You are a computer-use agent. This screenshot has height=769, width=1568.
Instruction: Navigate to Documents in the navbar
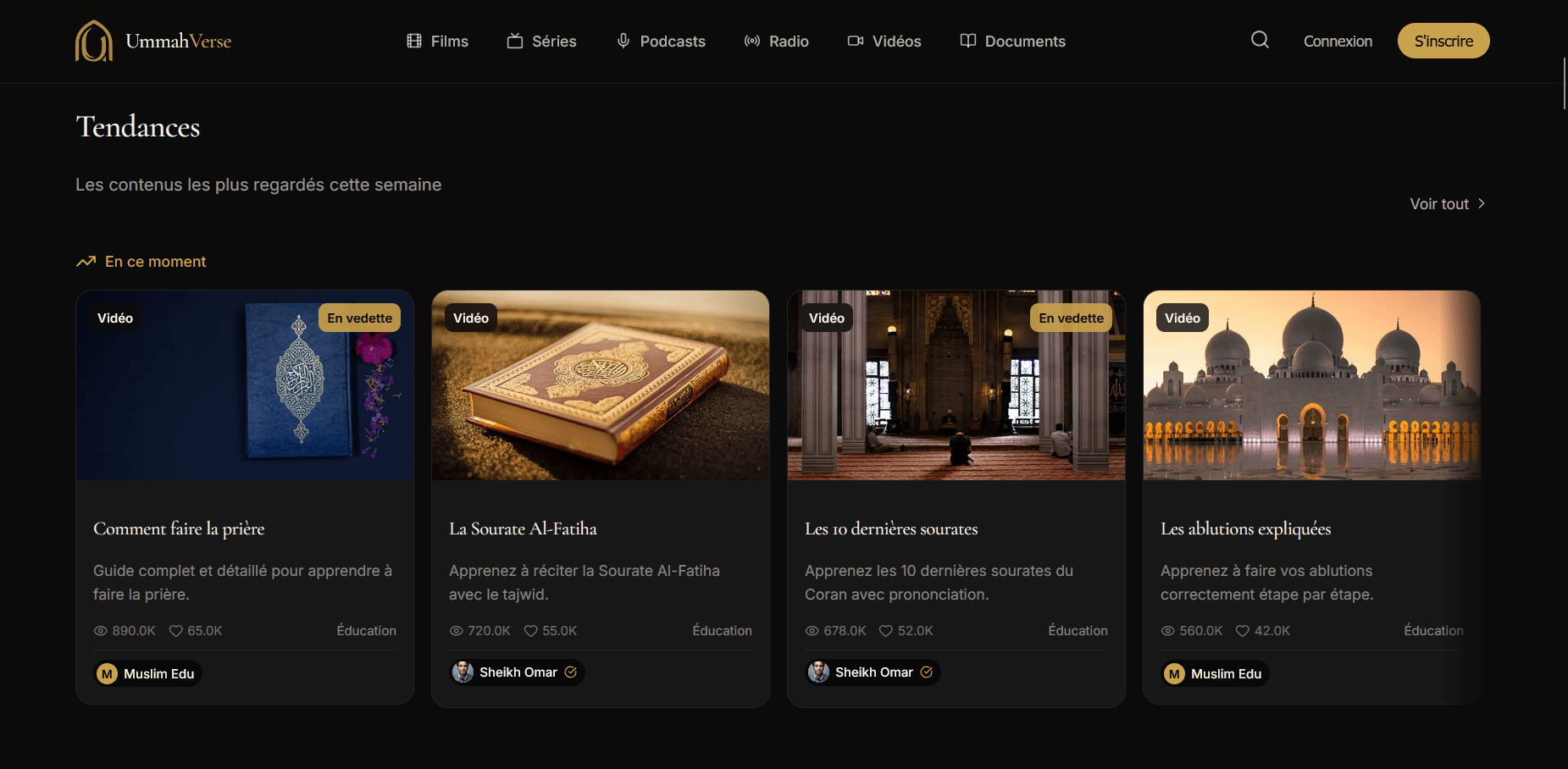click(x=1013, y=41)
